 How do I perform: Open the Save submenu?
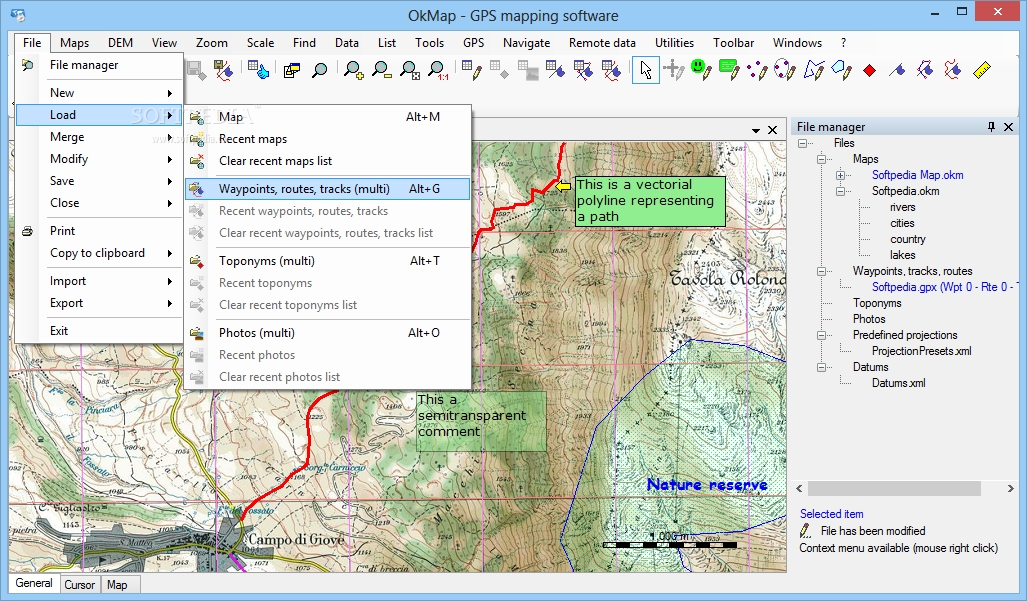point(98,181)
